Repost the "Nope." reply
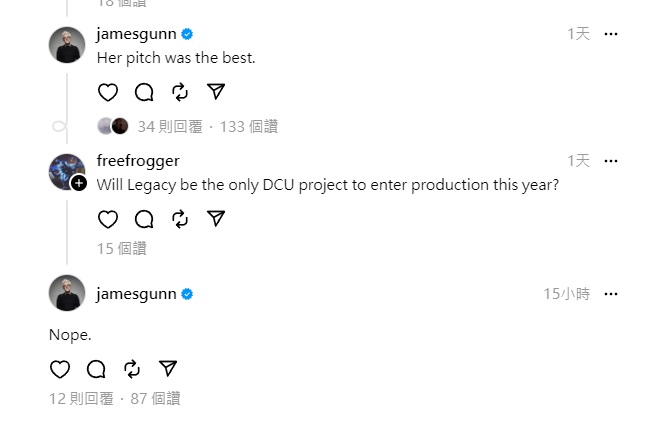The image size is (671, 423). 132,369
